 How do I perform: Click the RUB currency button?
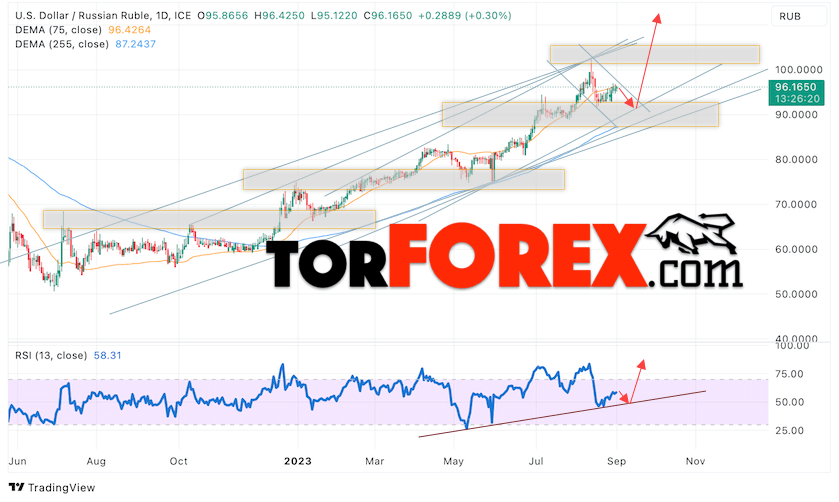point(798,16)
